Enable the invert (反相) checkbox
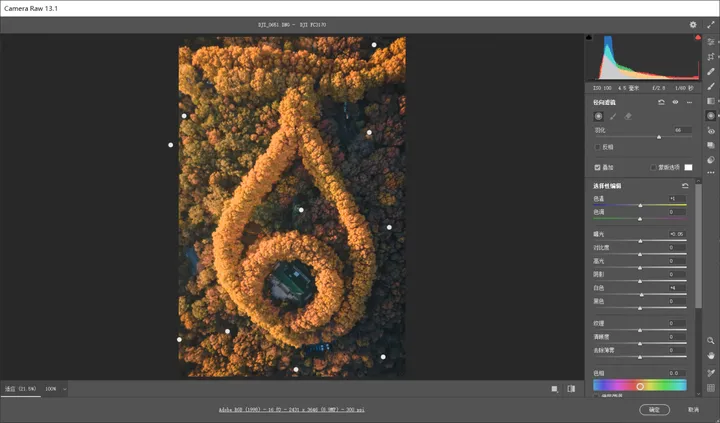 point(597,147)
